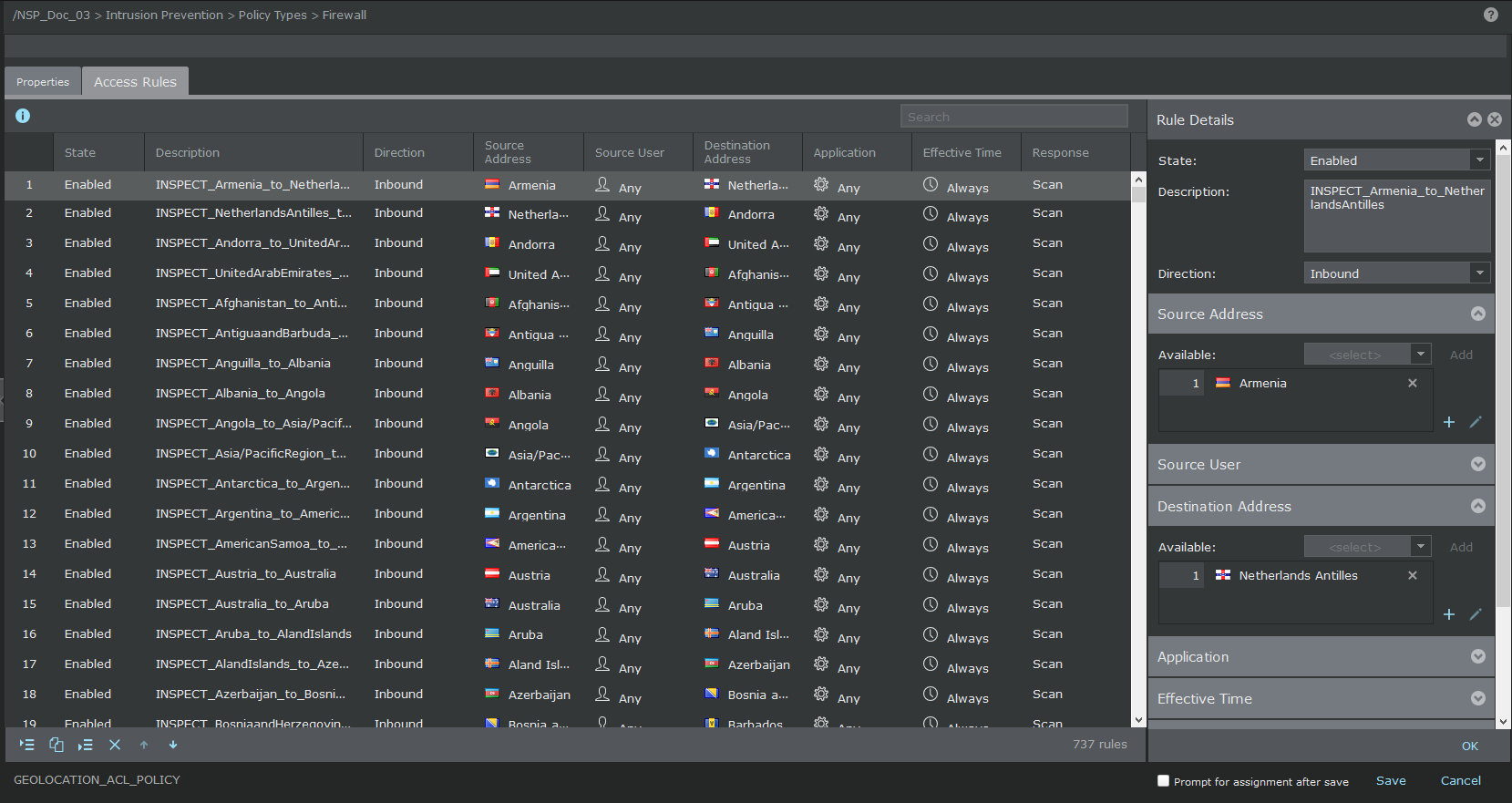The height and width of the screenshot is (803, 1512).
Task: Save the policy
Action: pyautogui.click(x=1391, y=780)
